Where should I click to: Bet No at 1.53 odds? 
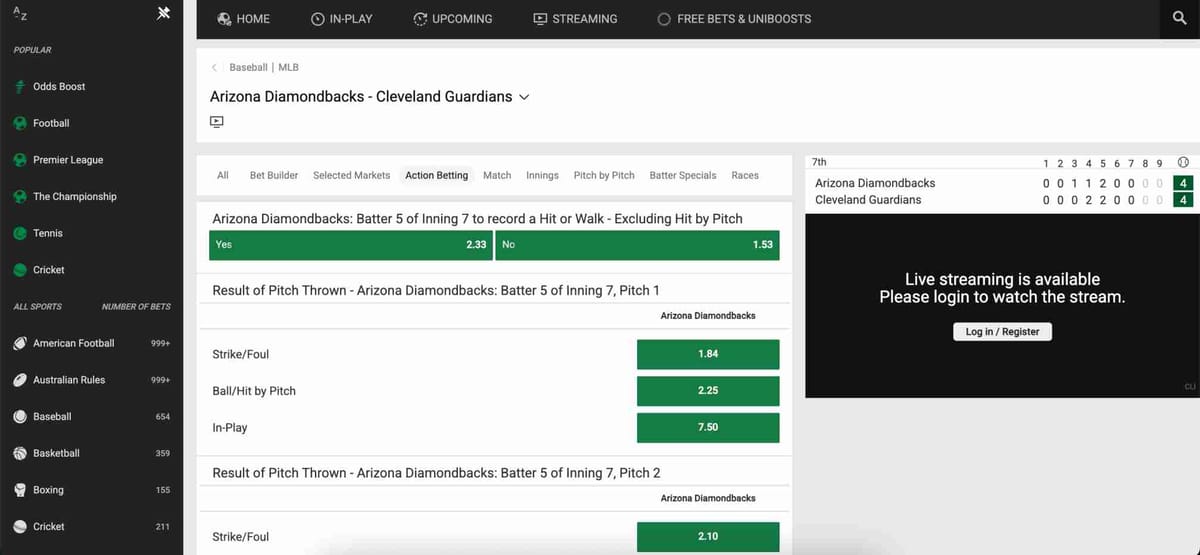pos(637,245)
